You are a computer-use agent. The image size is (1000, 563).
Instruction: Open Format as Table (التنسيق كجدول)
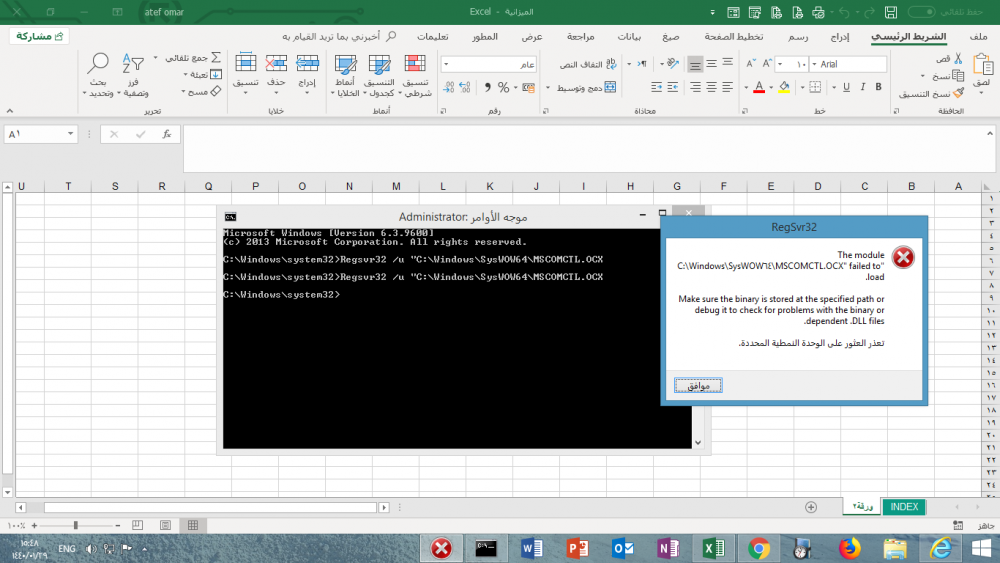379,75
